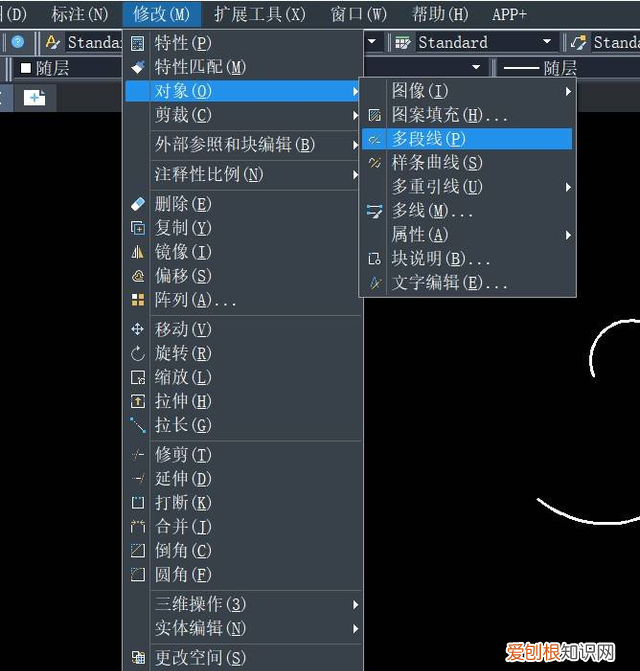This screenshot has width=640, height=671.
Task: Click the color 随层 swatch
Action: 26,68
